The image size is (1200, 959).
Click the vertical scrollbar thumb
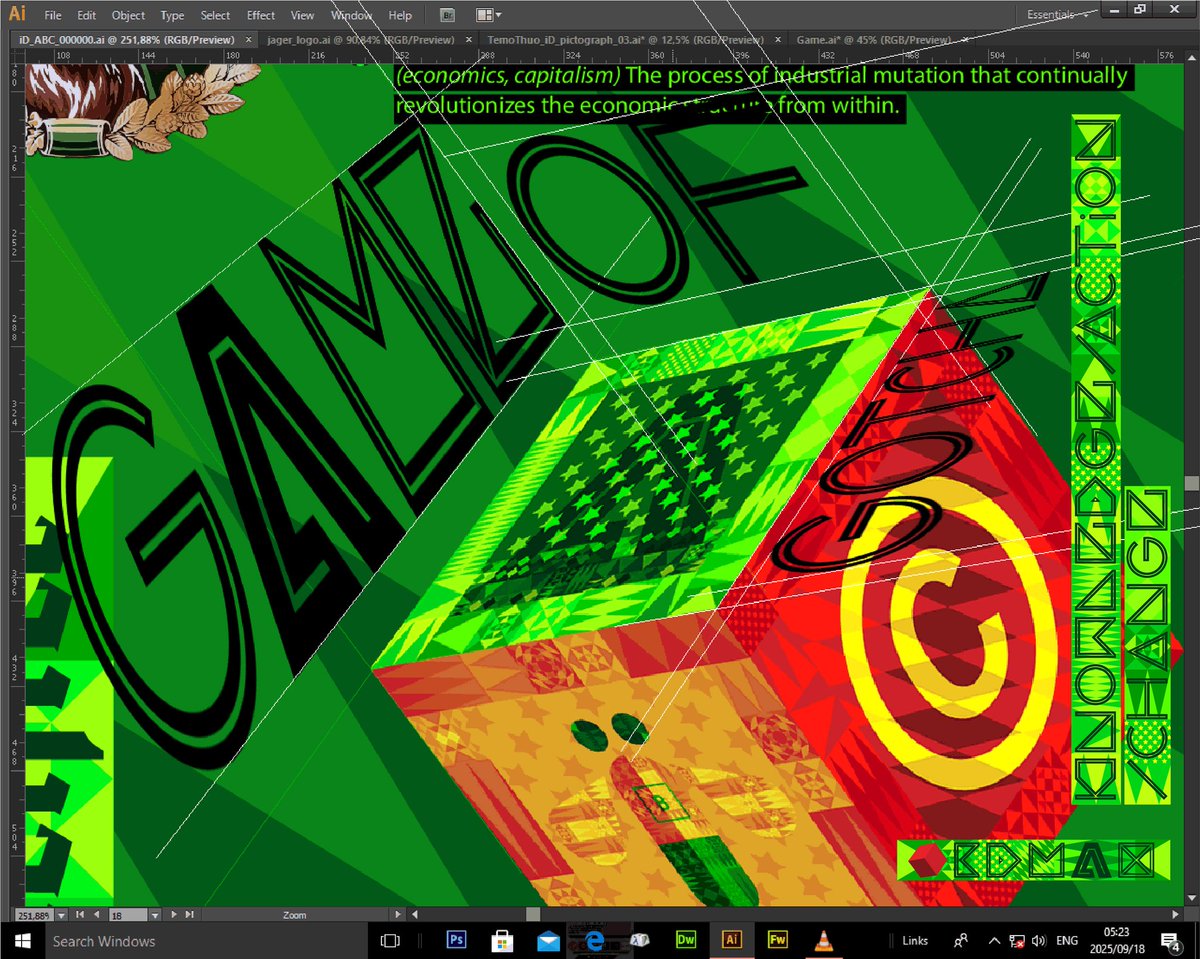pos(1191,483)
